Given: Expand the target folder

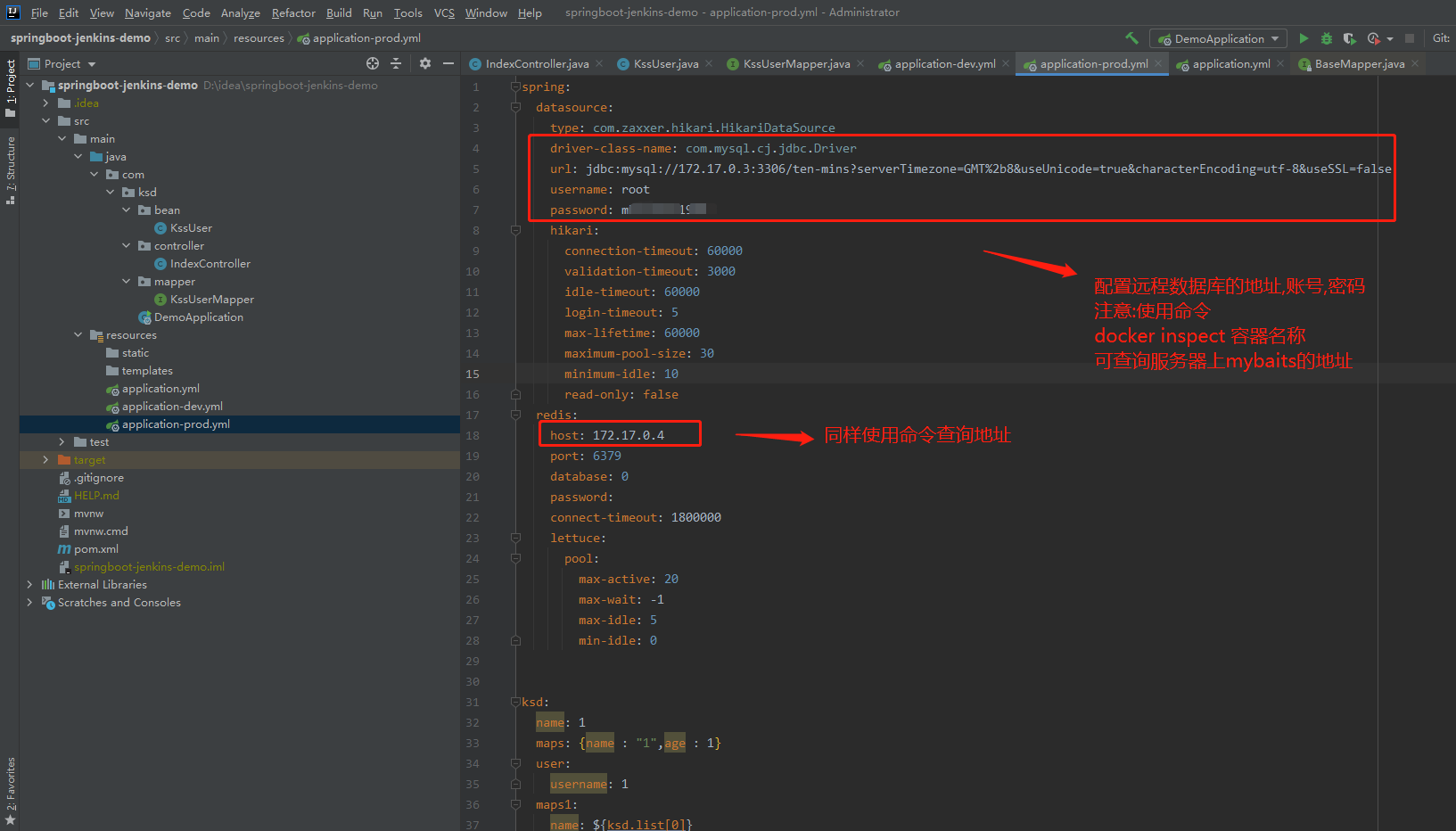Looking at the screenshot, I should coord(46,459).
